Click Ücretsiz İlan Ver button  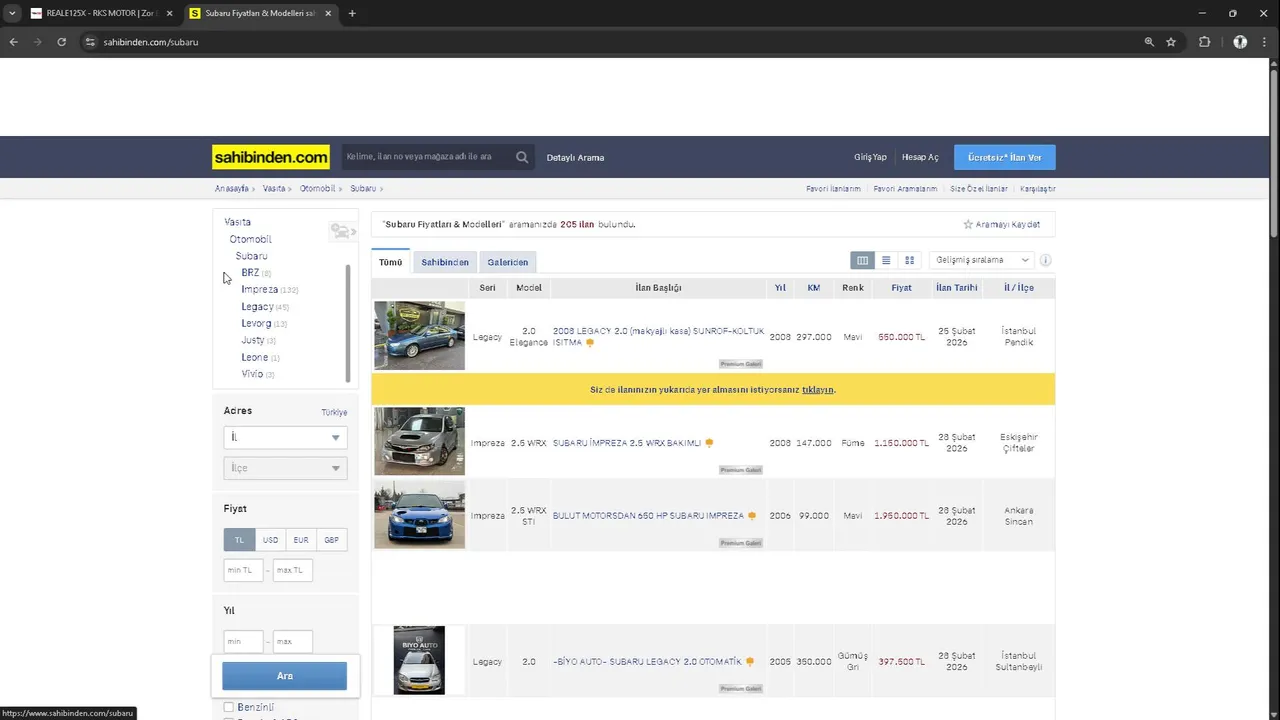point(1004,157)
